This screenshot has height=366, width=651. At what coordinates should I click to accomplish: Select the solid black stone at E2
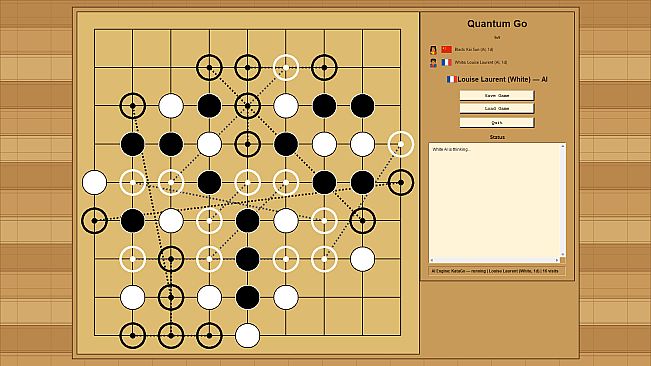coord(247,298)
